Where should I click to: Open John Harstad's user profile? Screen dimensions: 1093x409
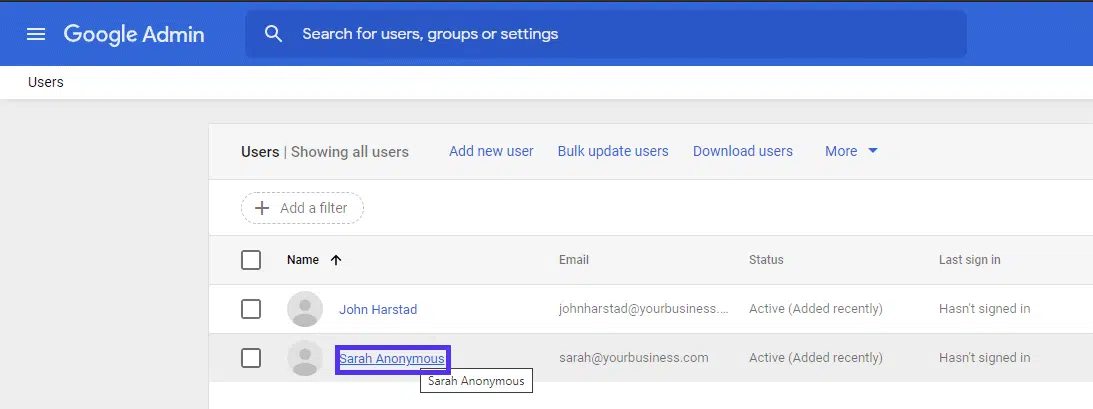click(x=378, y=309)
